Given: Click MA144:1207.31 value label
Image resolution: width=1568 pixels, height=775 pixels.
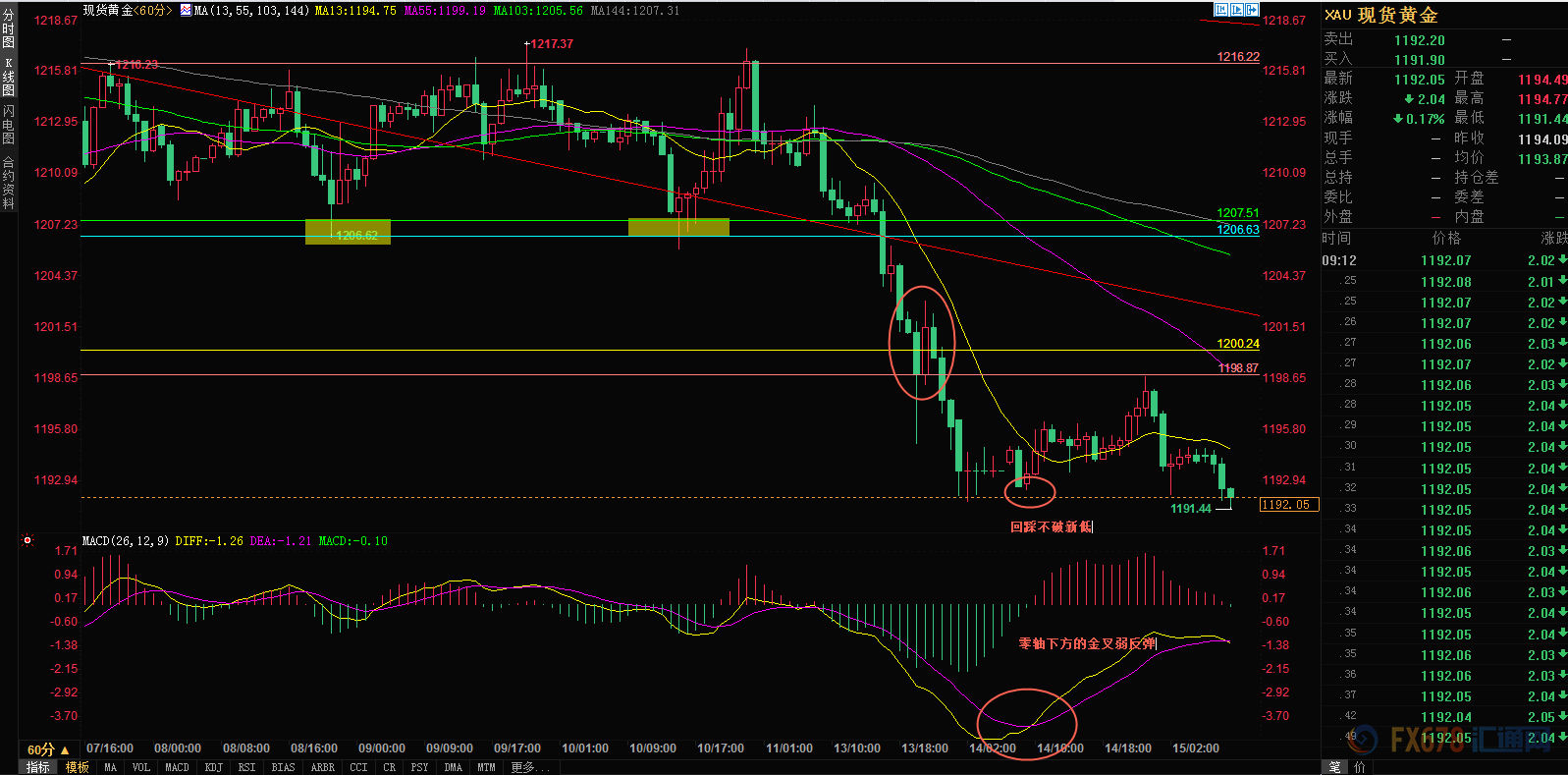Looking at the screenshot, I should click(x=634, y=11).
